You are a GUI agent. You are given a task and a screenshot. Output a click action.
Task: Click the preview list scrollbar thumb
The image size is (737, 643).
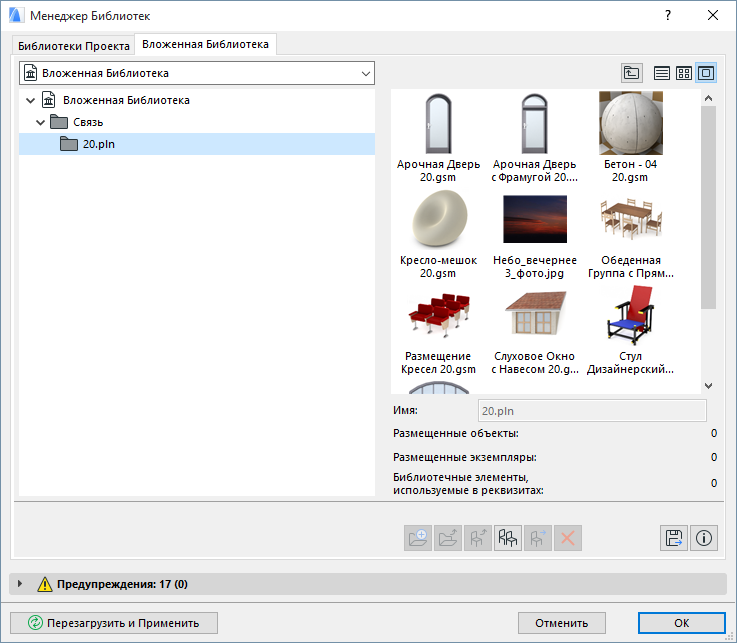pyautogui.click(x=708, y=207)
